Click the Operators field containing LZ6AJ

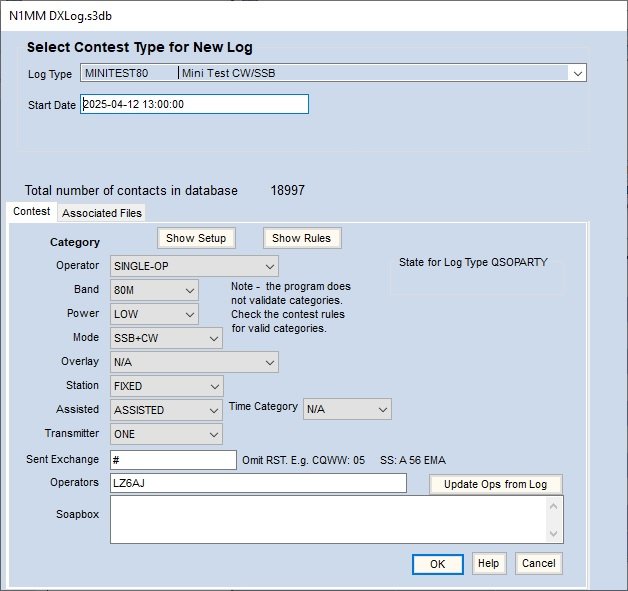(257, 484)
